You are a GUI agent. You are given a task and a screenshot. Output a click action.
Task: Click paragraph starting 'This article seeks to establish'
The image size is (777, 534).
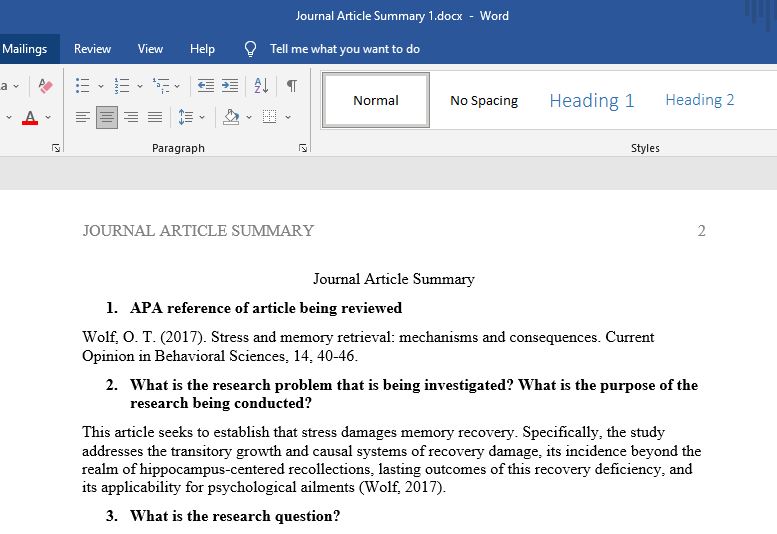[391, 460]
